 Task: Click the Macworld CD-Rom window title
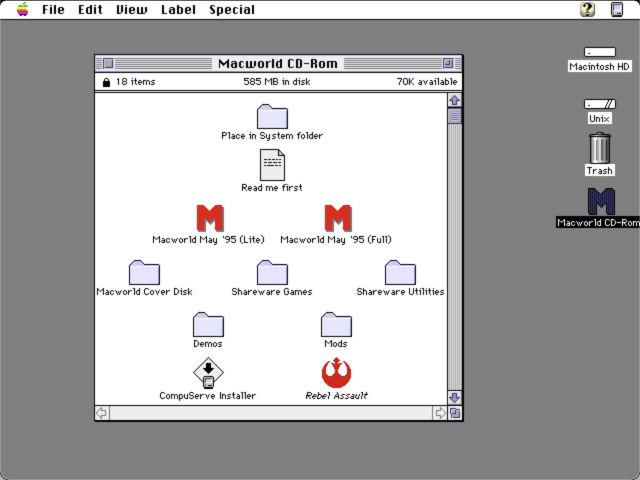[x=278, y=63]
